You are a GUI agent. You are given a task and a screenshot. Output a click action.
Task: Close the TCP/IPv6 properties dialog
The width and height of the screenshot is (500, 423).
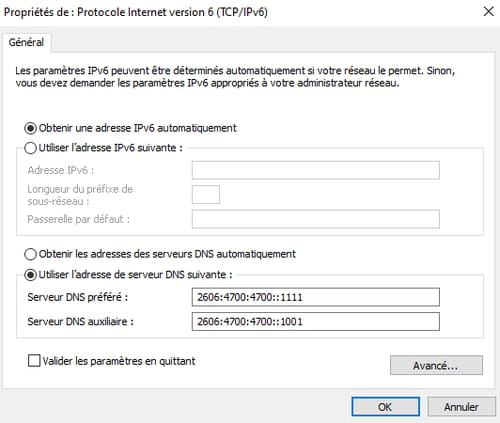(488, 11)
